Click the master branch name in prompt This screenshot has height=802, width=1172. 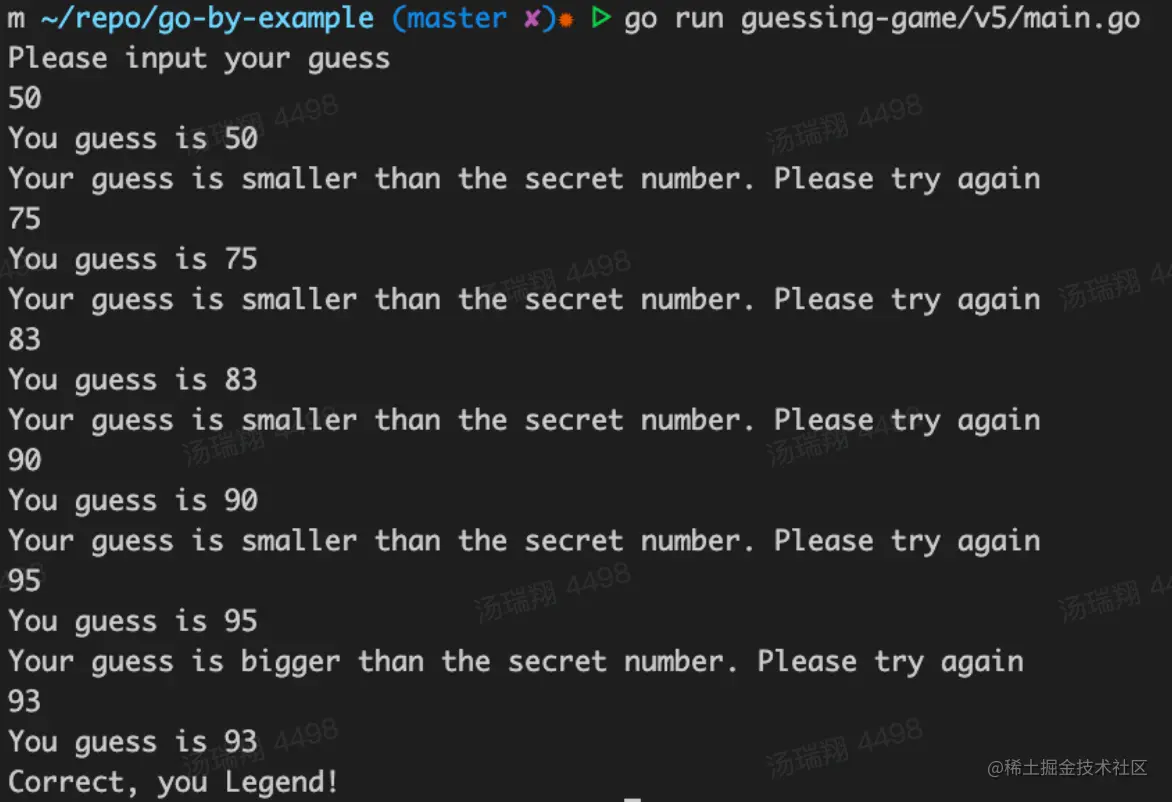(456, 18)
